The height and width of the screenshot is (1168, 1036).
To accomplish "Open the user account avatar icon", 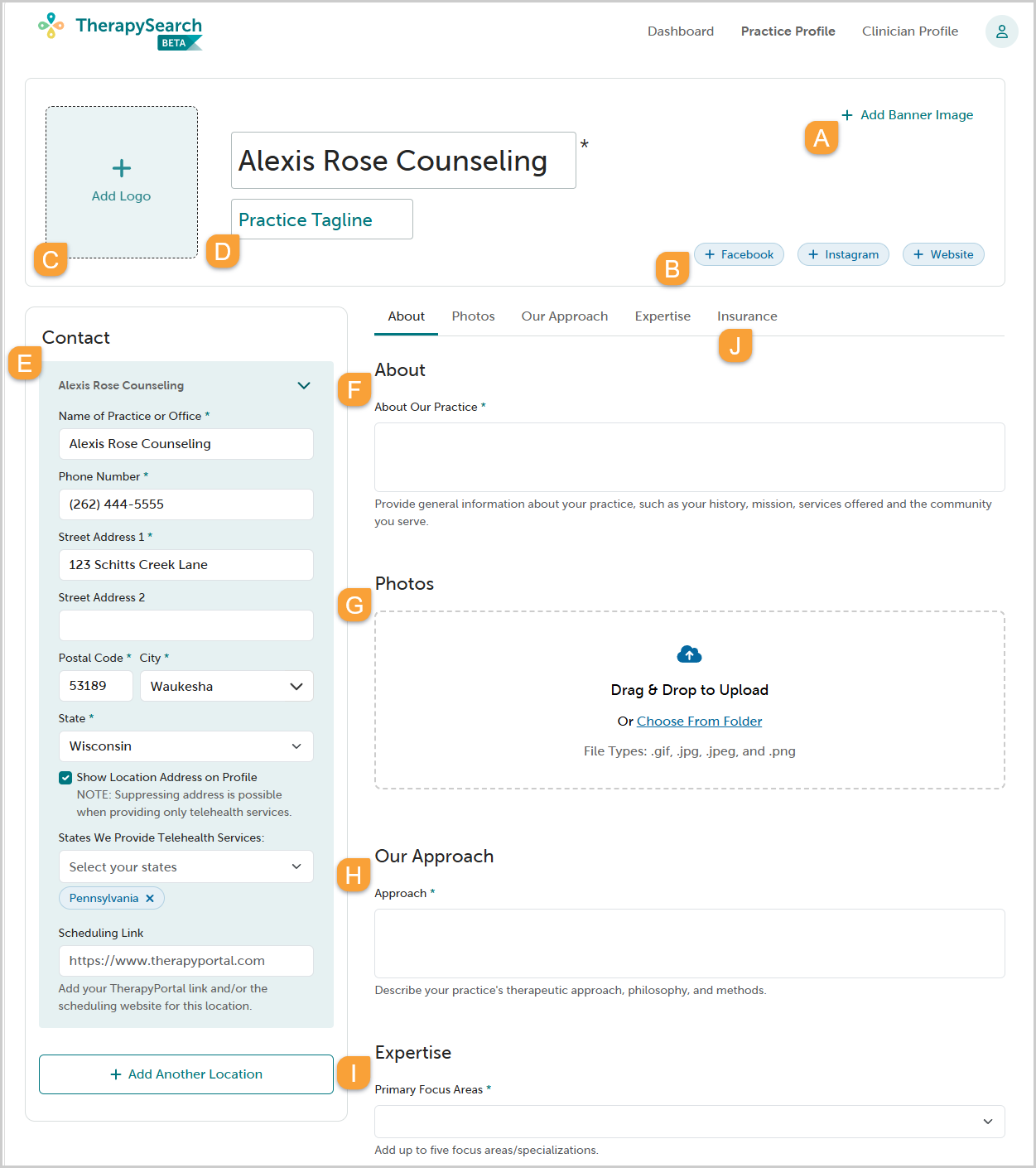I will tap(1001, 31).
